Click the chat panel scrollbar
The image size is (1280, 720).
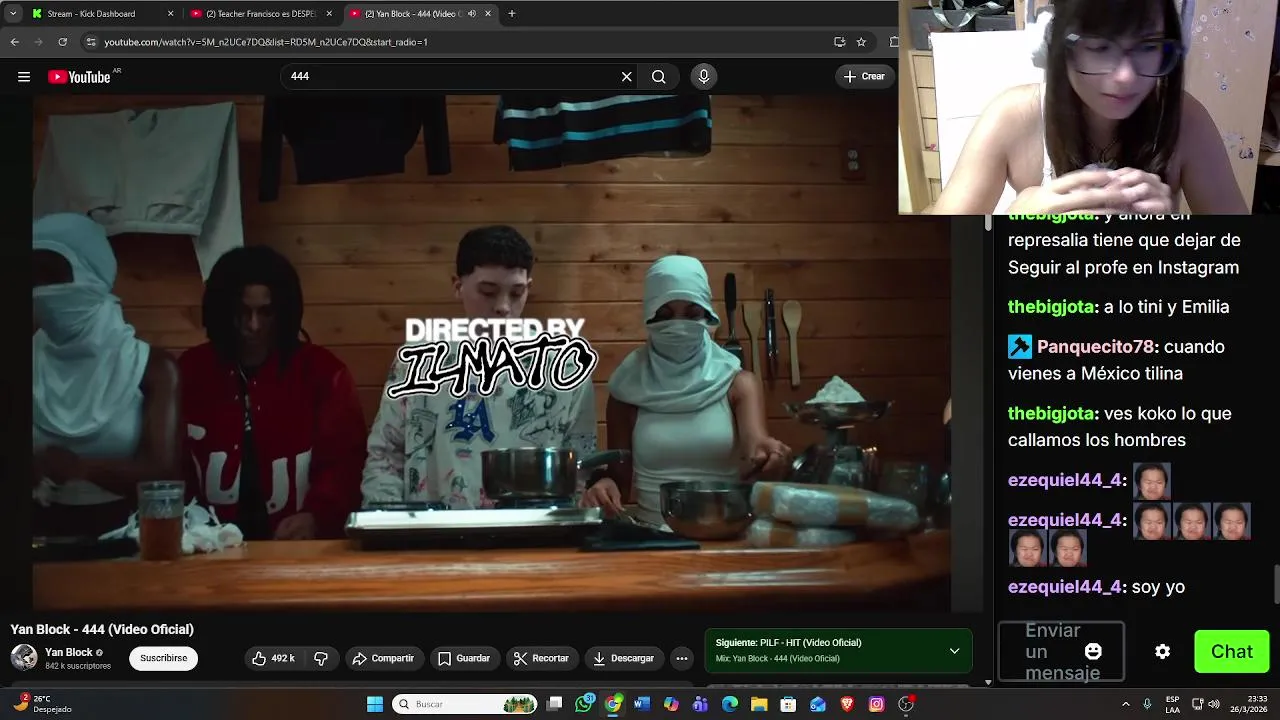pos(1275,585)
